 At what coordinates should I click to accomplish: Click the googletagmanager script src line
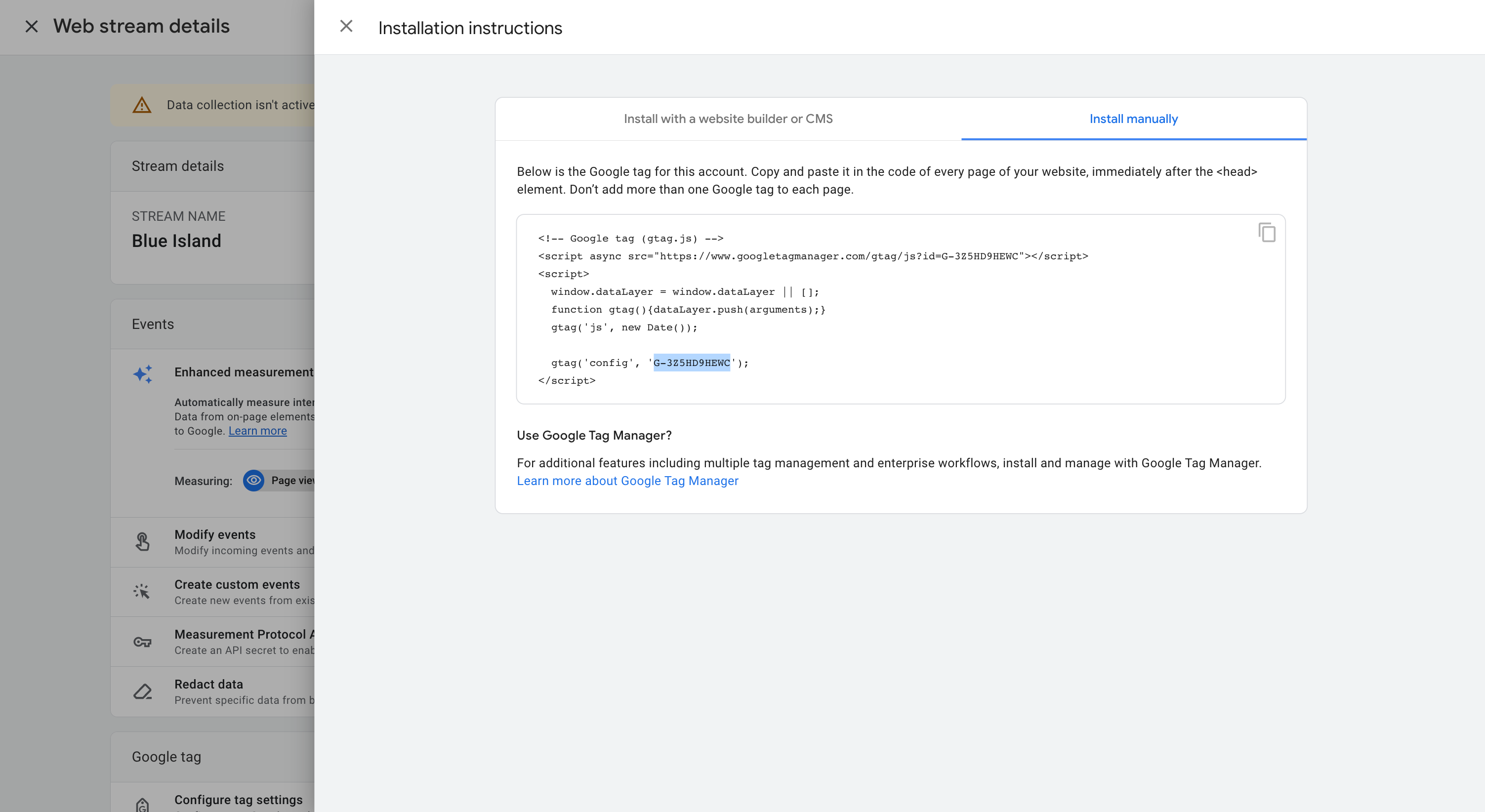pyautogui.click(x=813, y=256)
